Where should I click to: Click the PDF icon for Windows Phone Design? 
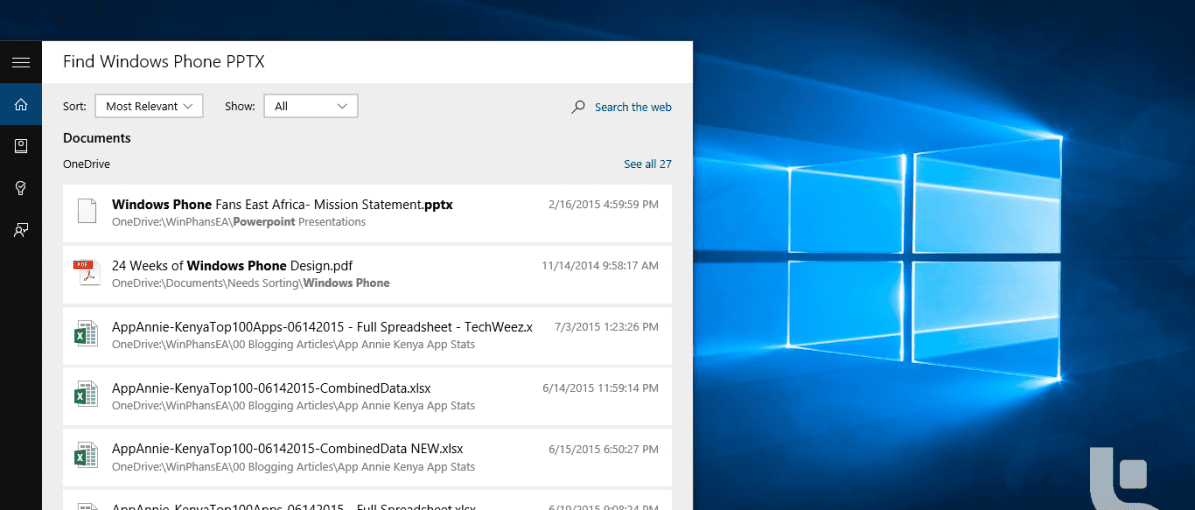pyautogui.click(x=86, y=273)
